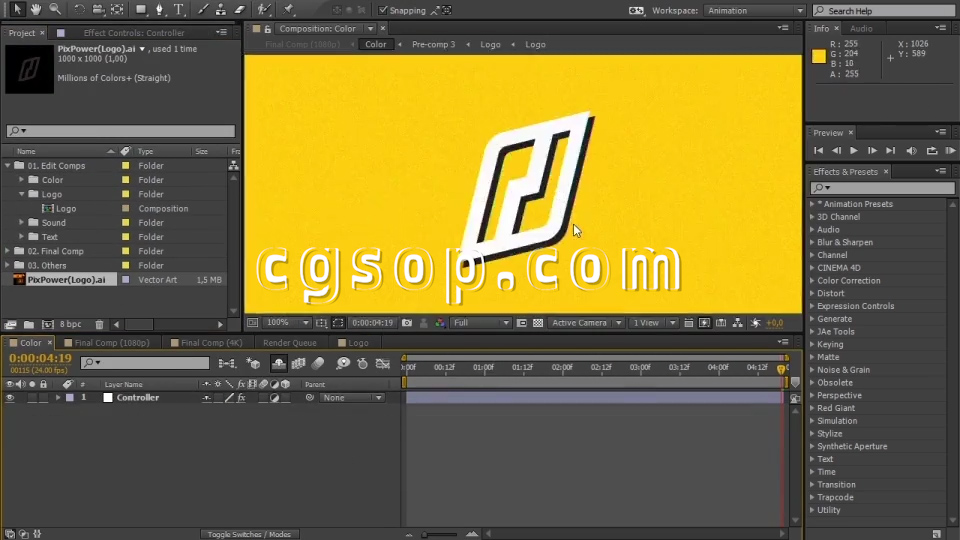Click the Search Help field
This screenshot has width=960, height=540.
coord(883,10)
